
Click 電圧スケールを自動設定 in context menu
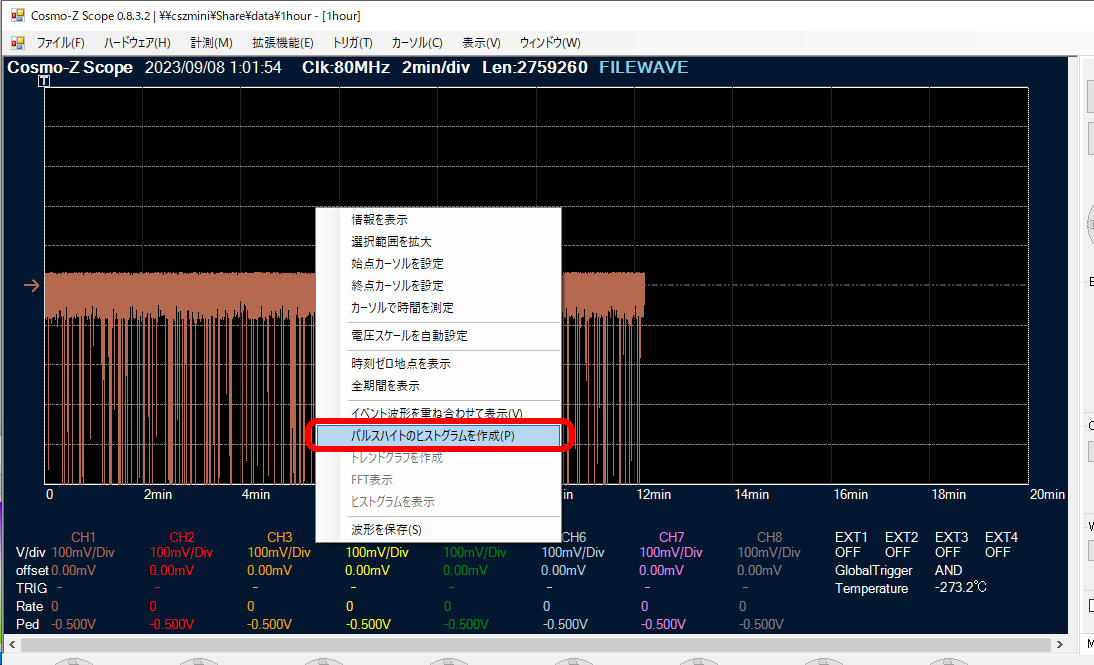pos(409,336)
